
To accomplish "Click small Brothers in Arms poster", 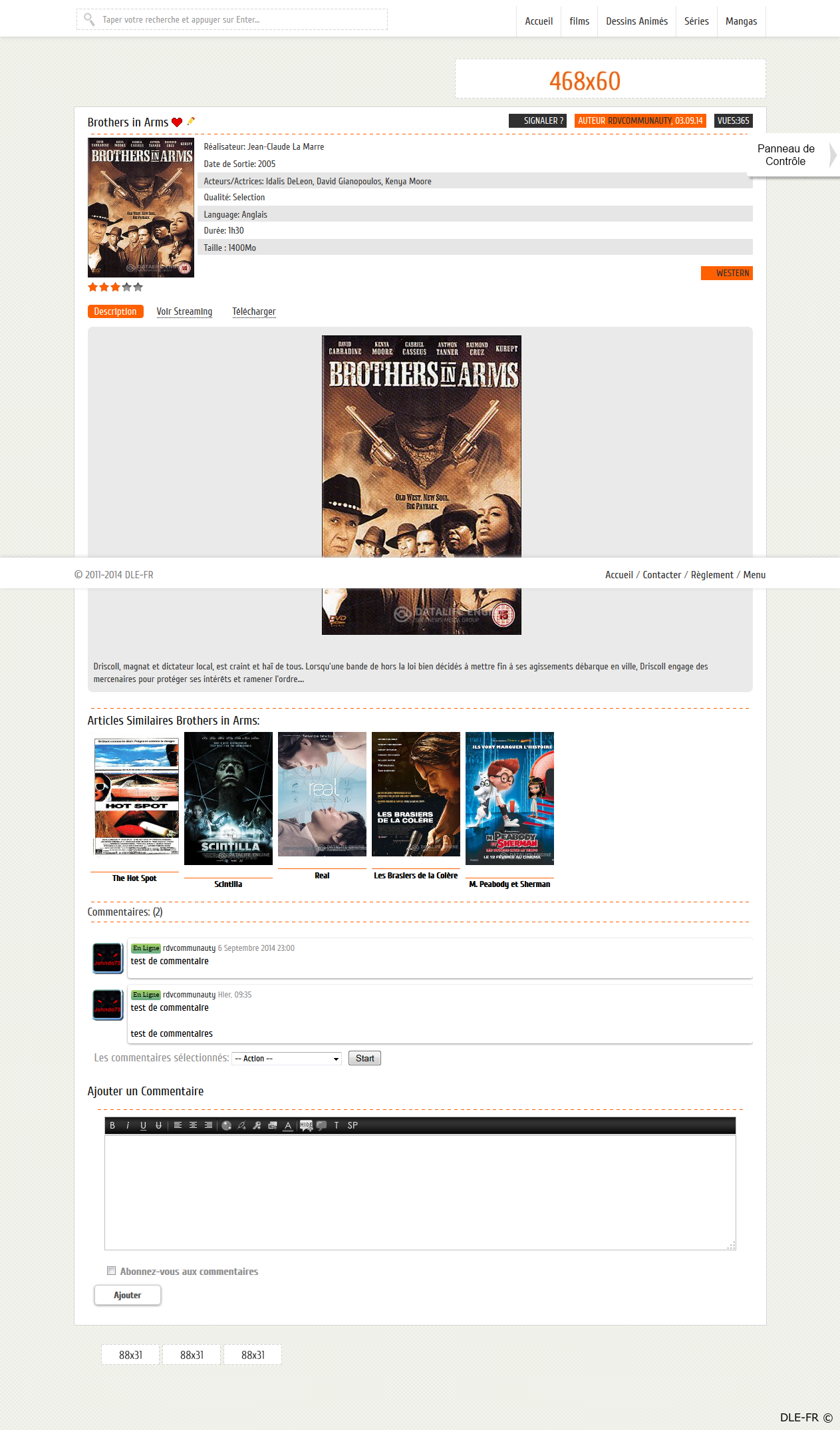I will point(141,208).
